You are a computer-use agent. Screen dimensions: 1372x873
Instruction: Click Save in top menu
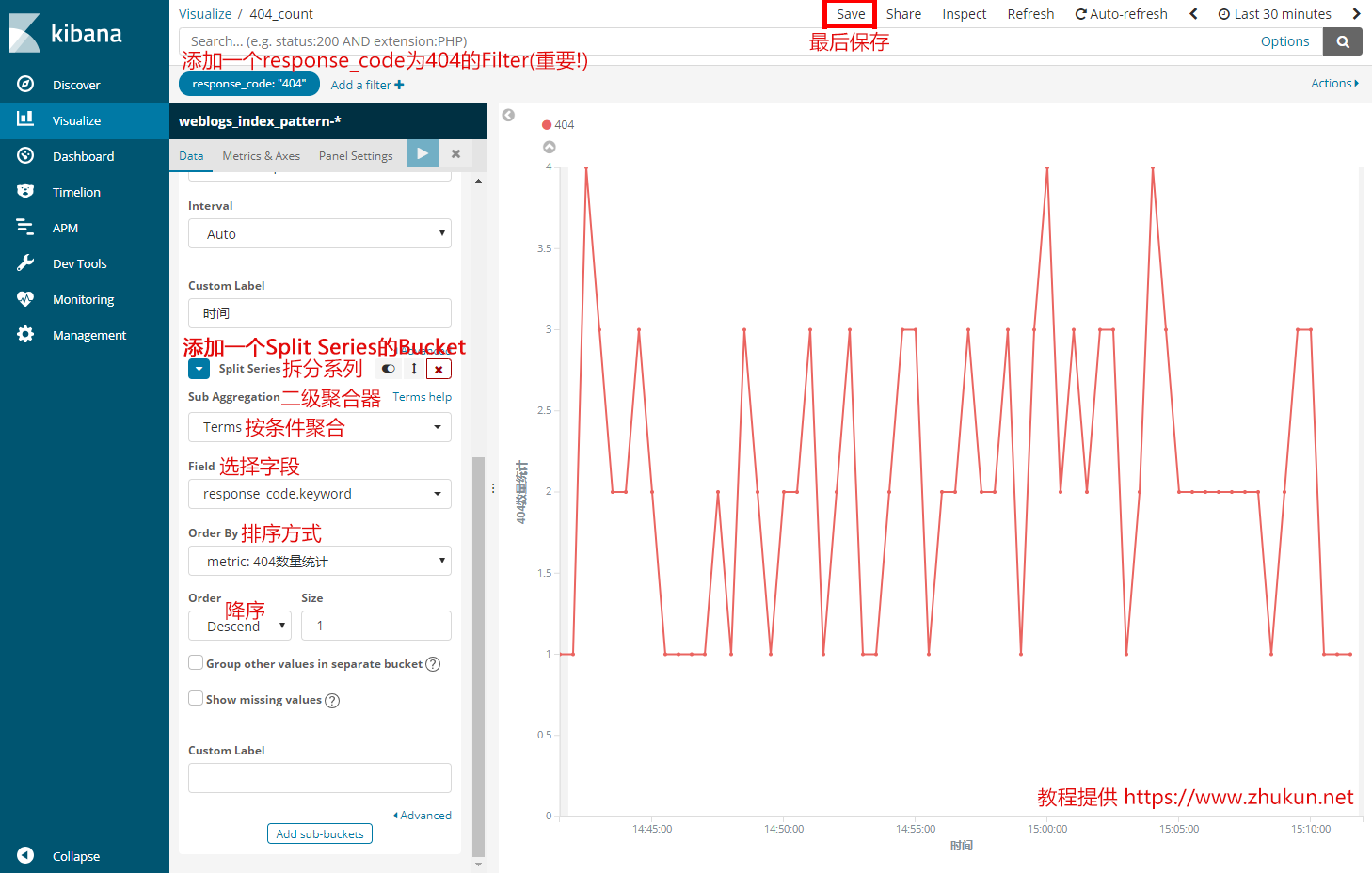[x=851, y=14]
